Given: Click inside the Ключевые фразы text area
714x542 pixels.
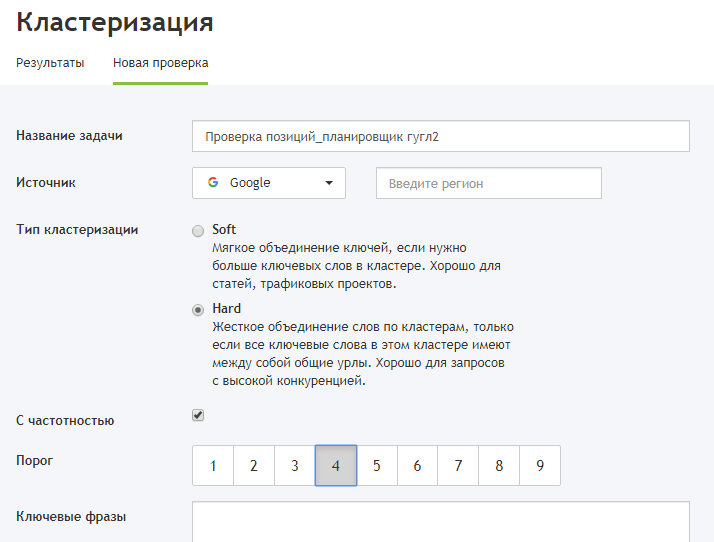Looking at the screenshot, I should coord(440,522).
